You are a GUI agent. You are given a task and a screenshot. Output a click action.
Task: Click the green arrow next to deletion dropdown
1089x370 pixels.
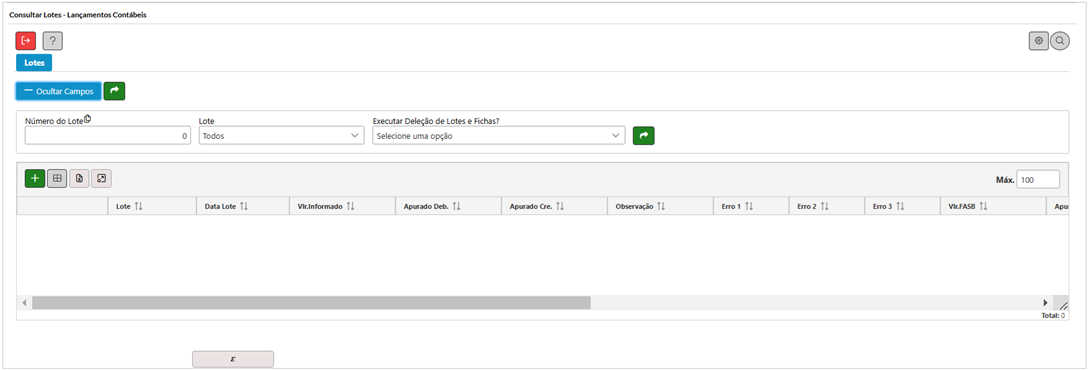click(644, 136)
